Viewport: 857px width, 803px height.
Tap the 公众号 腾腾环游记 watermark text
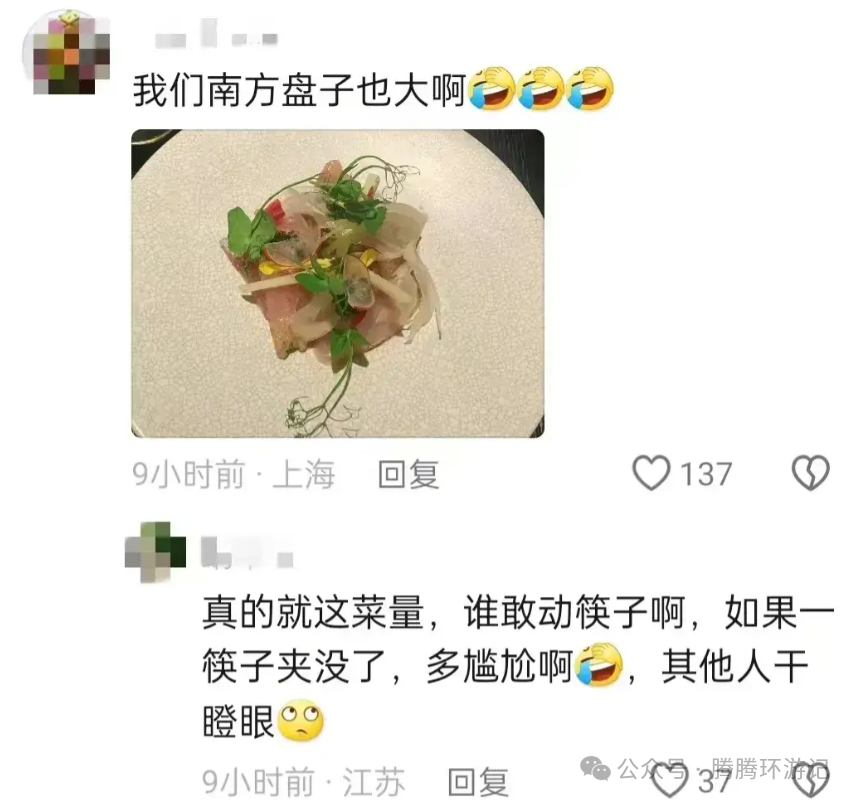click(x=723, y=769)
